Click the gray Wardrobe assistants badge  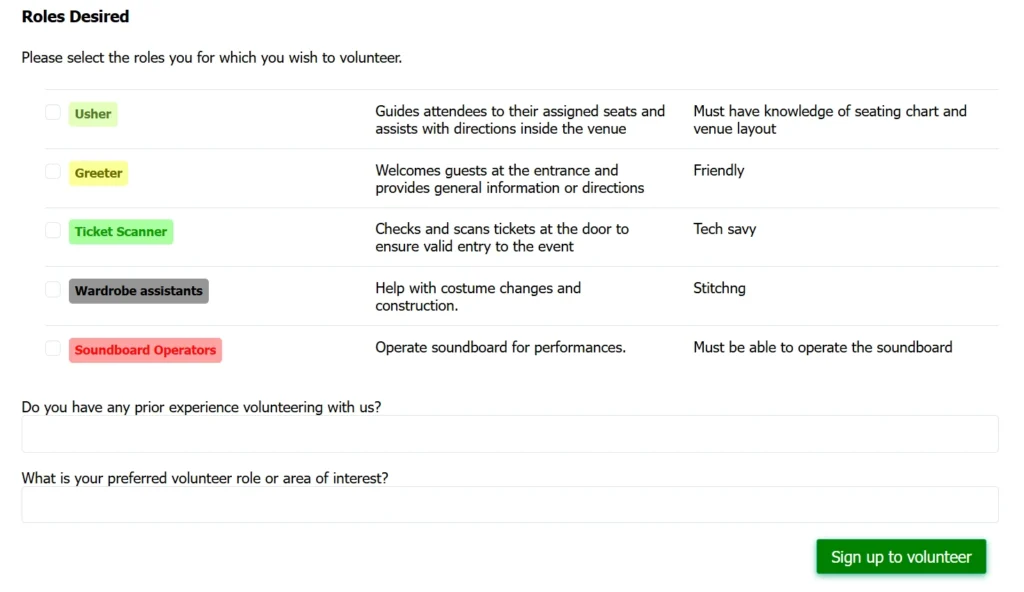coord(138,291)
